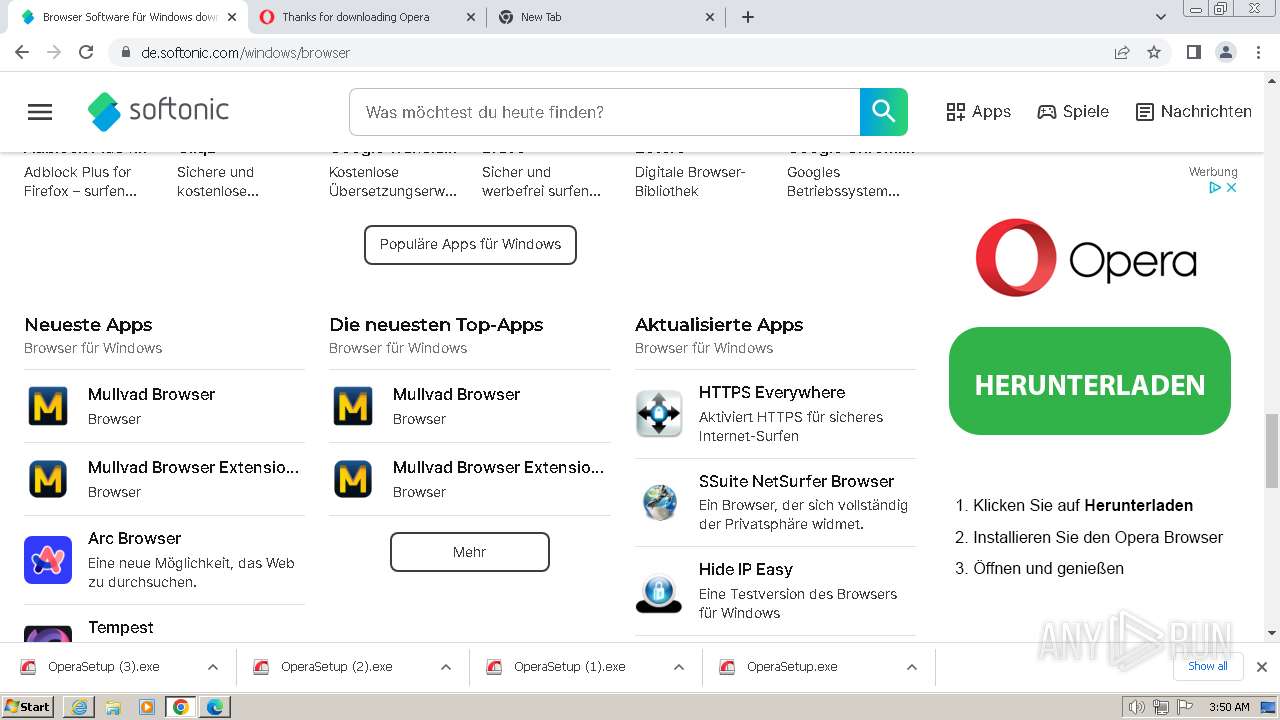Open Microsoft Edge from taskbar
The height and width of the screenshot is (720, 1280).
(x=215, y=707)
